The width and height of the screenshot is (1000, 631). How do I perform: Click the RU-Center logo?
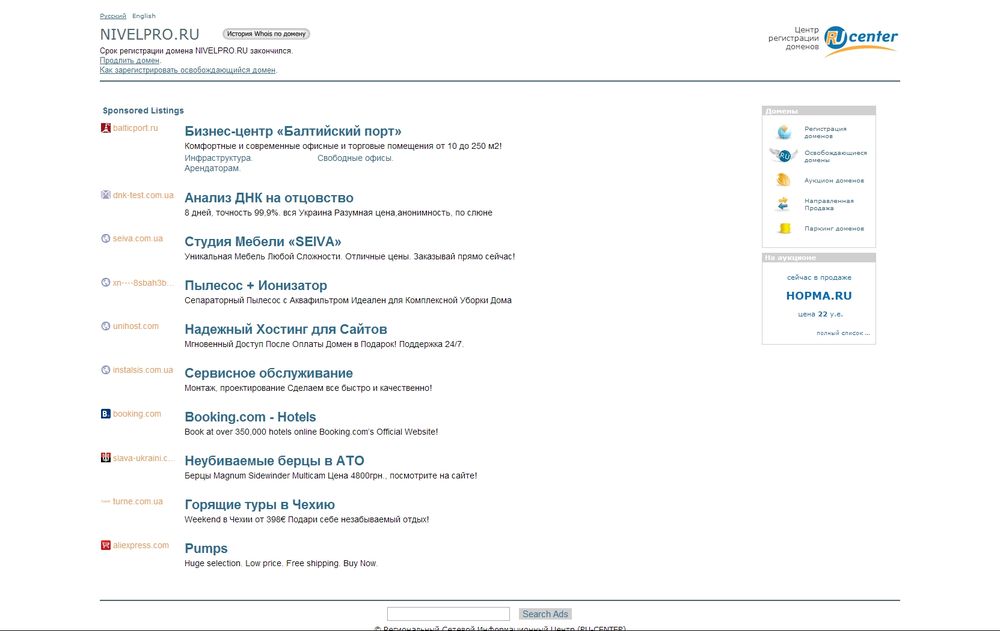[x=860, y=40]
